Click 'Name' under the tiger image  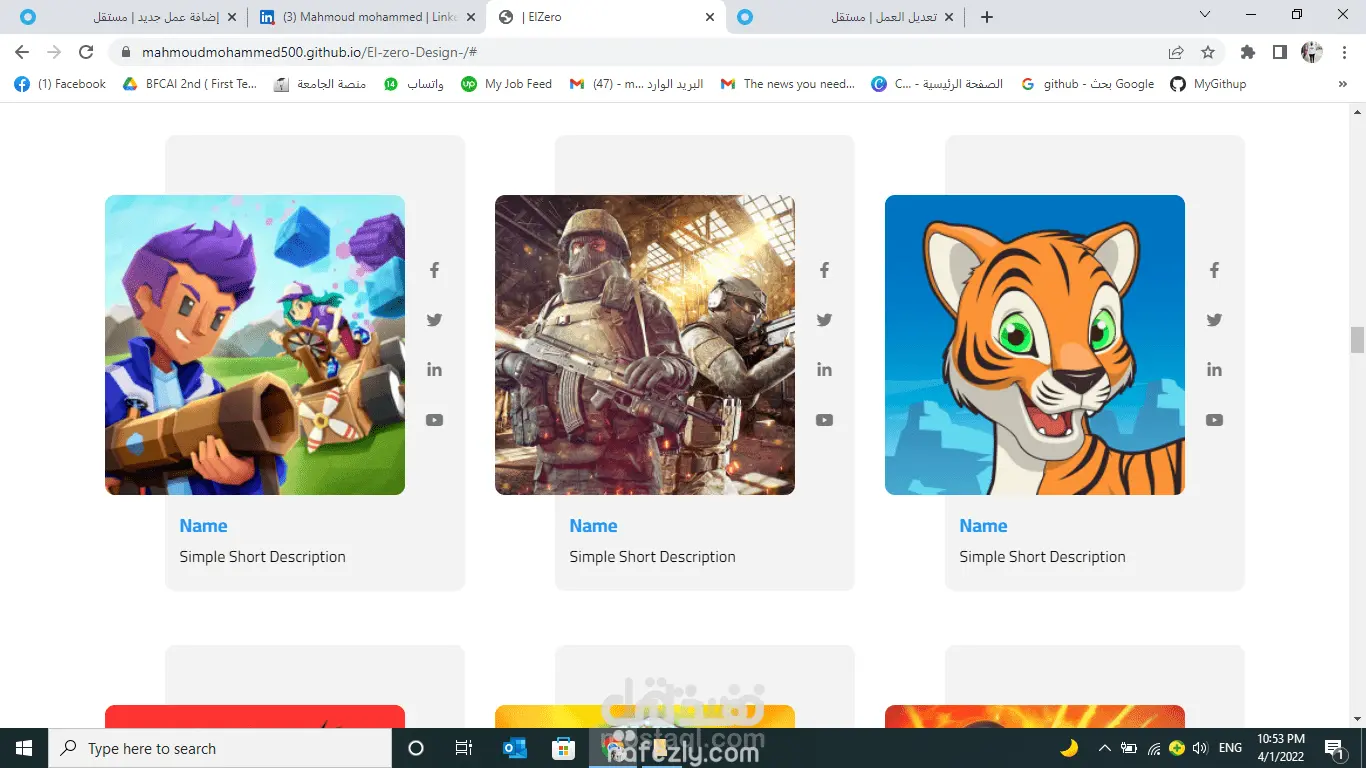(x=983, y=526)
